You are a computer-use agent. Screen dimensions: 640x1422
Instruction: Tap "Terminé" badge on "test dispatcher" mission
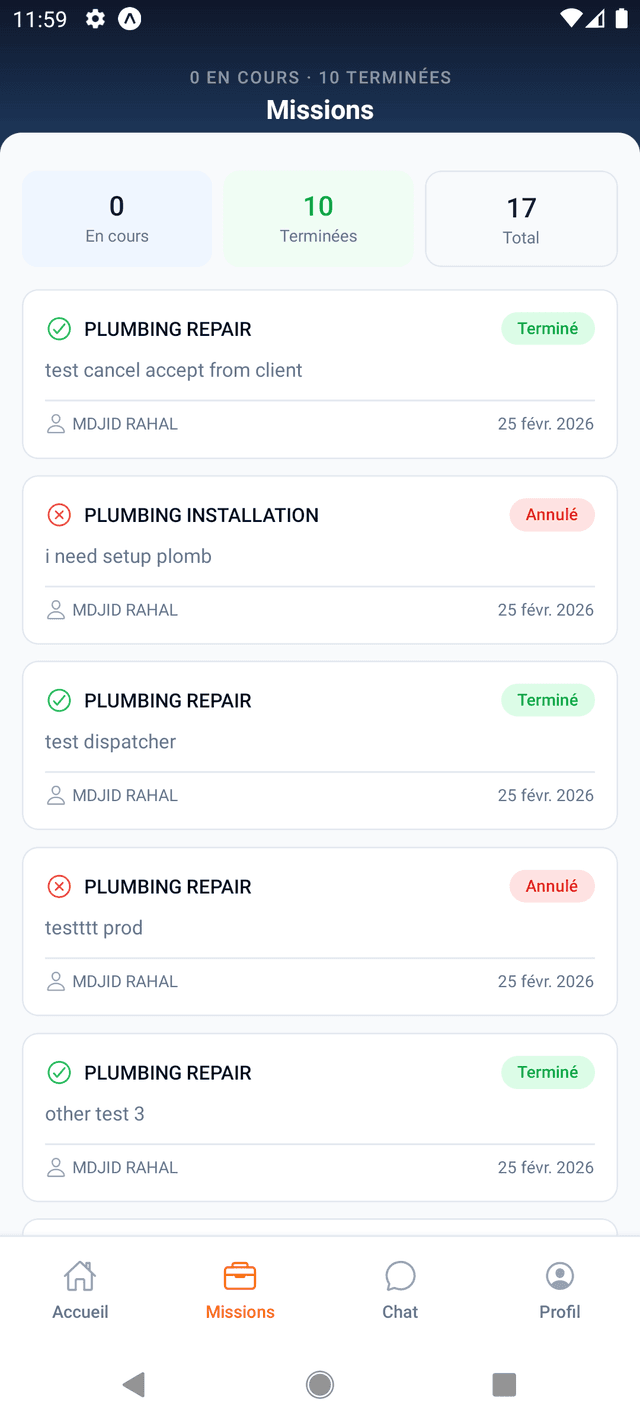[x=547, y=700]
